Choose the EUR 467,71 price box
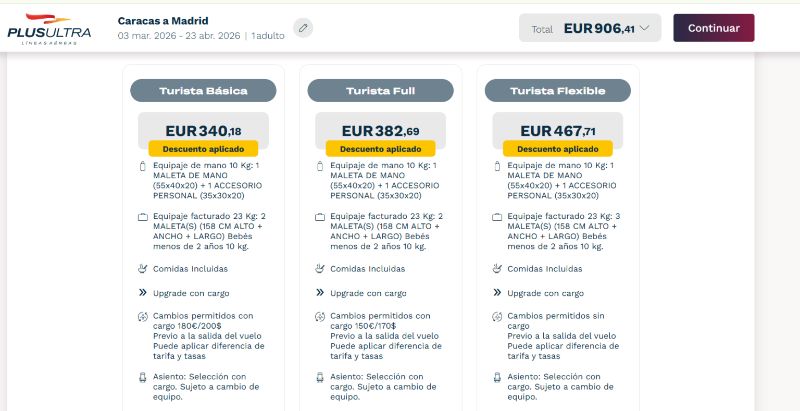 click(557, 130)
